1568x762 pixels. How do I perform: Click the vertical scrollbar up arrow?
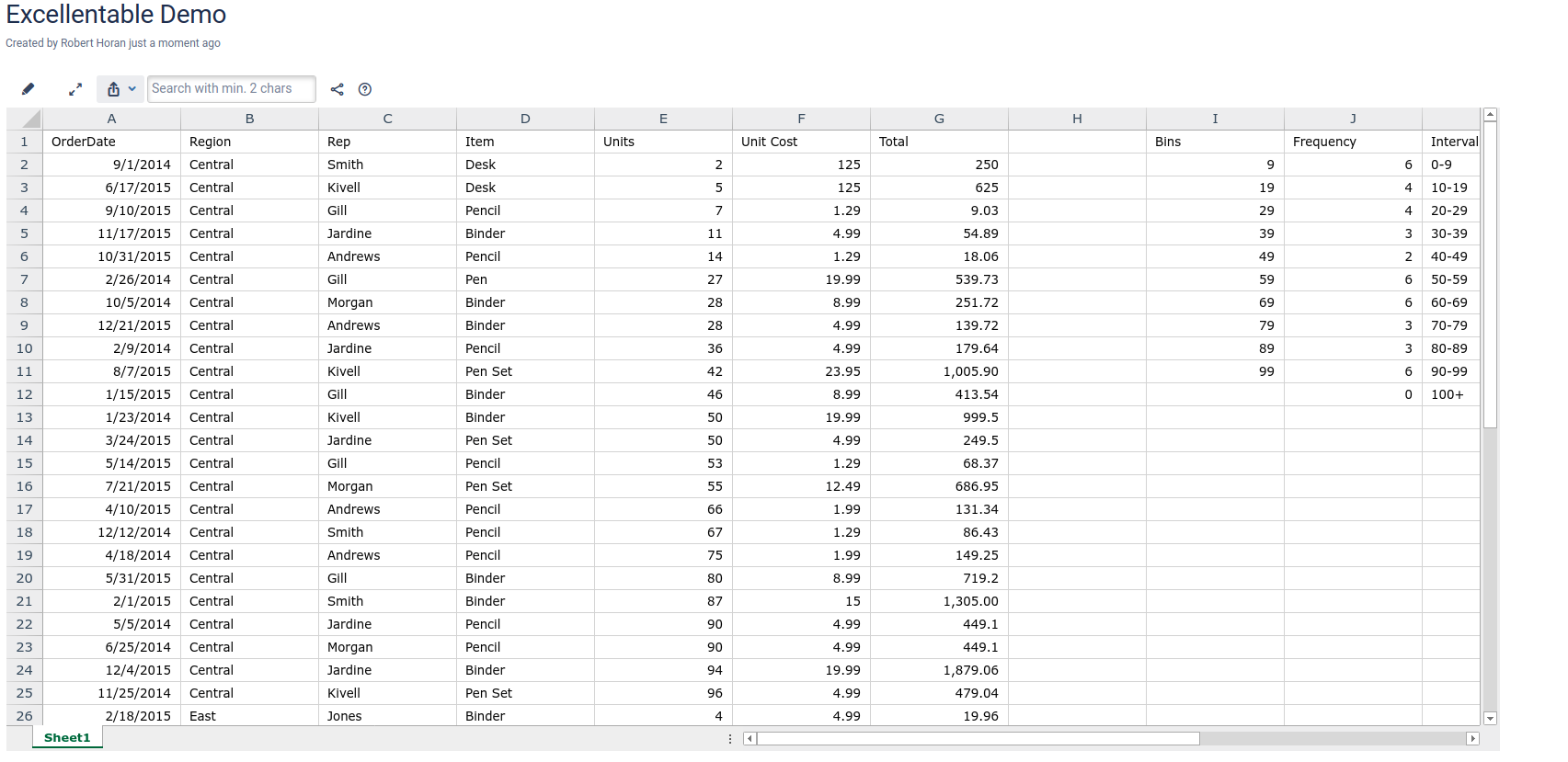click(x=1491, y=115)
